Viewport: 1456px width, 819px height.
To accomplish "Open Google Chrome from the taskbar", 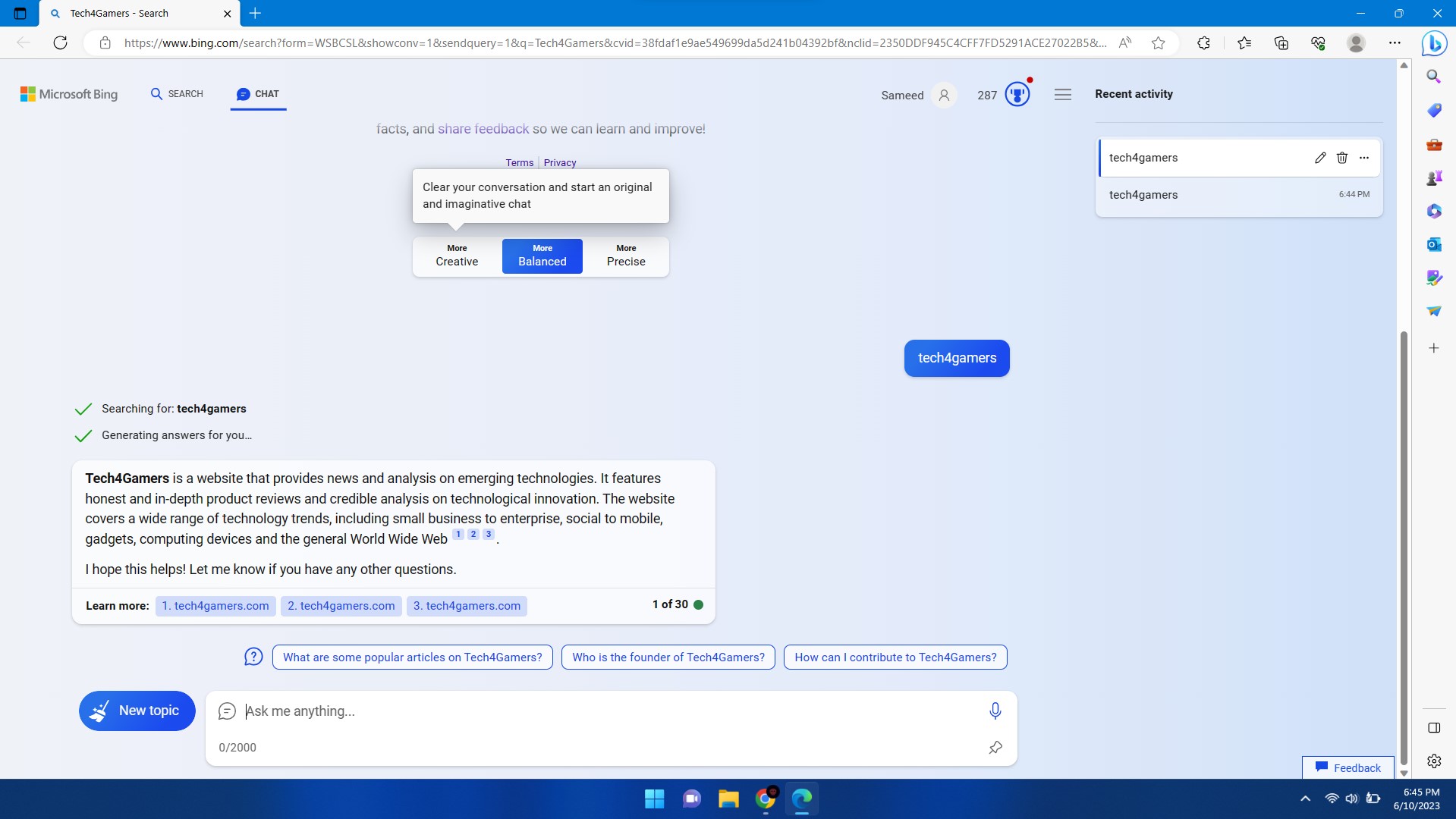I will 766,799.
